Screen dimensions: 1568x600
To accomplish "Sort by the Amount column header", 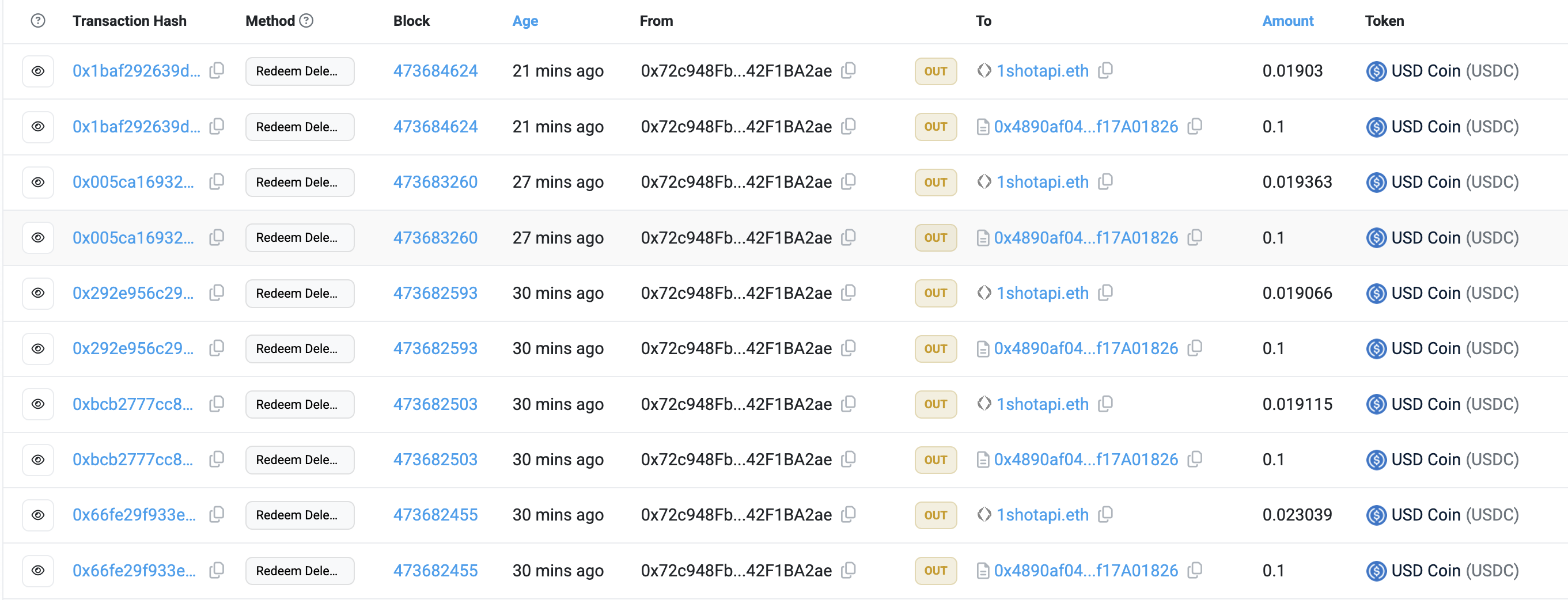I will coord(1287,21).
